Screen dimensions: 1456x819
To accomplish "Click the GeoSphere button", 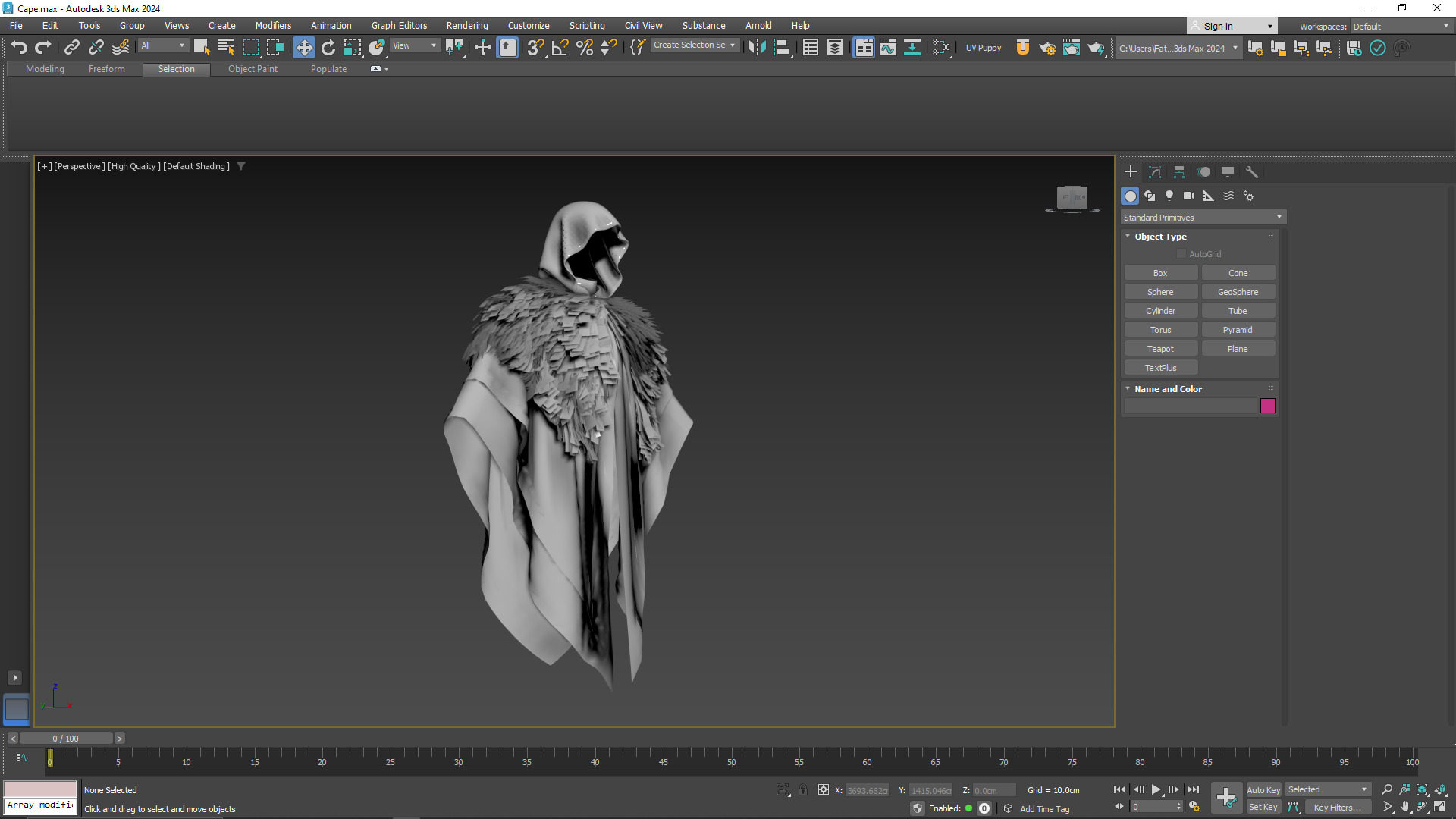I will point(1238,292).
